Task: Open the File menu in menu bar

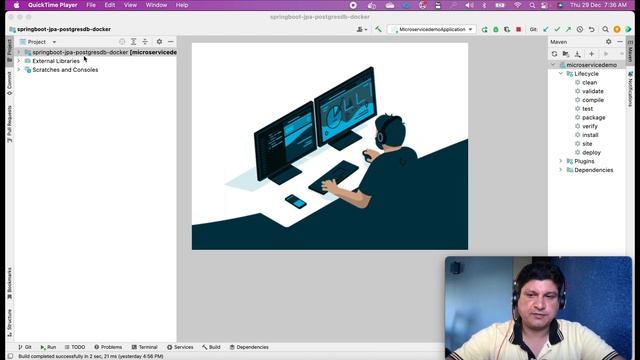Action: pos(91,5)
